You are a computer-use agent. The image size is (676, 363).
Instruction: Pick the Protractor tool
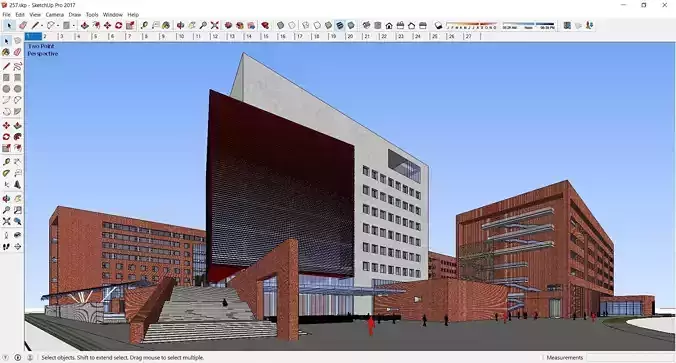[6, 173]
